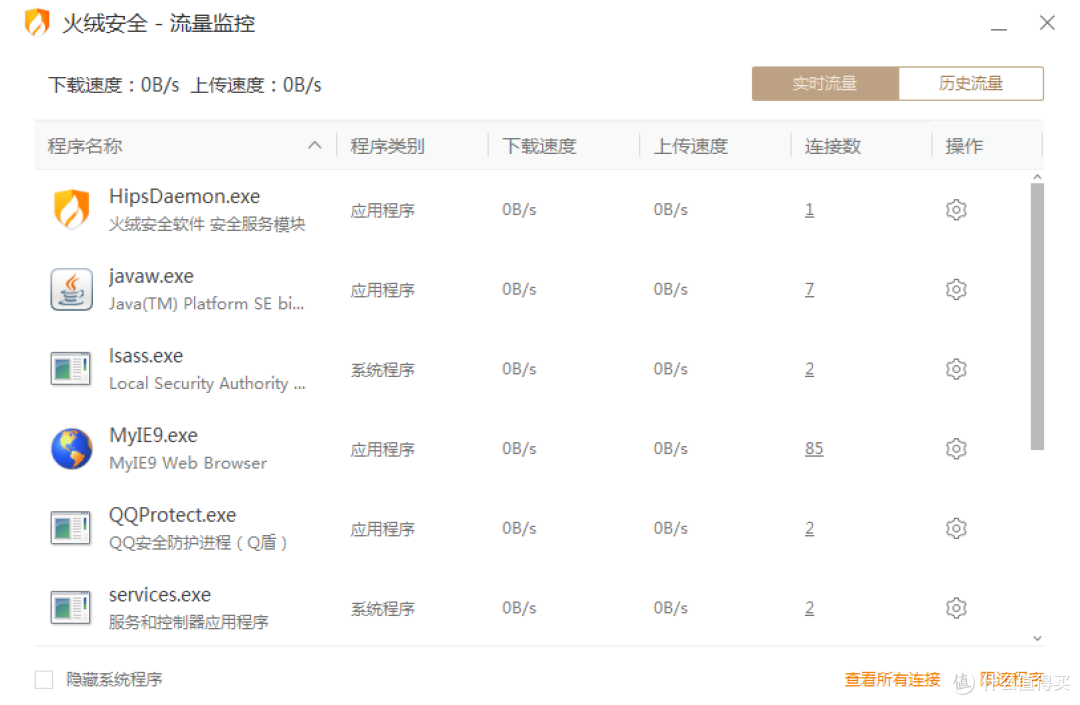1080x705 pixels.
Task: Sort by the 下载速度 column header
Action: pos(539,146)
